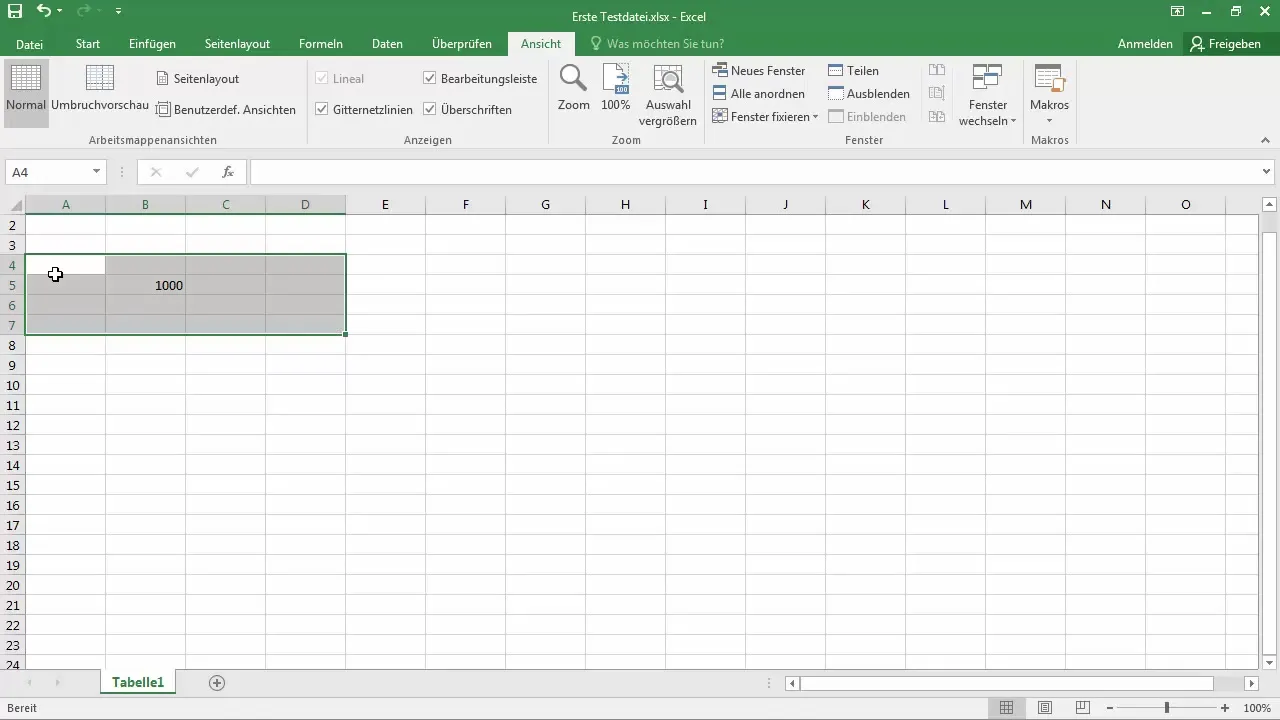Select cell B5 containing 1000
Image resolution: width=1280 pixels, height=720 pixels.
pyautogui.click(x=145, y=285)
